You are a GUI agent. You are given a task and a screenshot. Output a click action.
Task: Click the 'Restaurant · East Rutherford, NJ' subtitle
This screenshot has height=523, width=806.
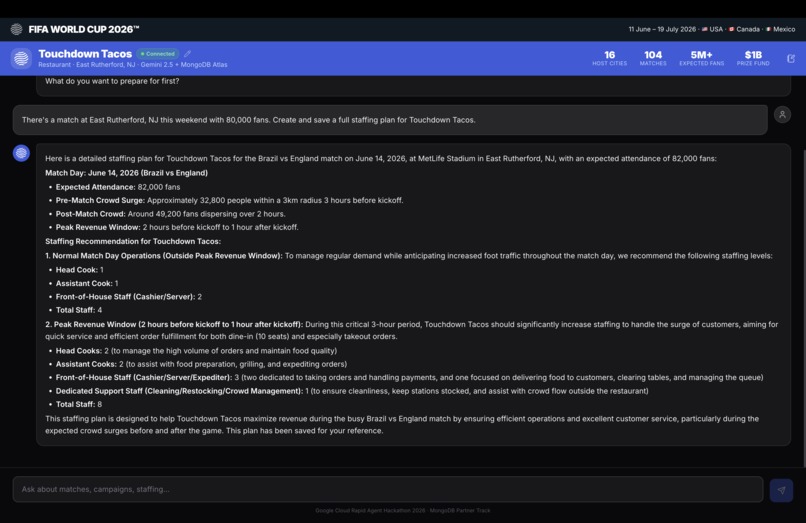(86, 65)
